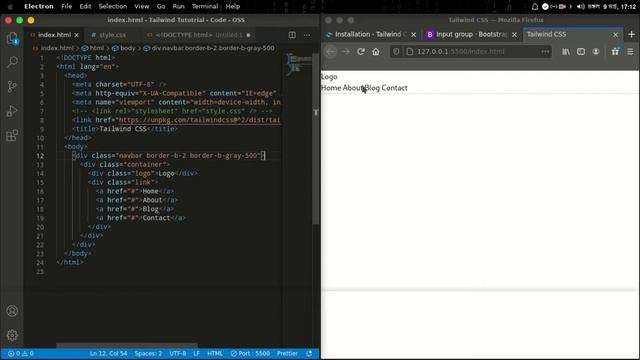Click the editor minimap
Image resolution: width=640 pixels, height=360 pixels.
pos(298,64)
